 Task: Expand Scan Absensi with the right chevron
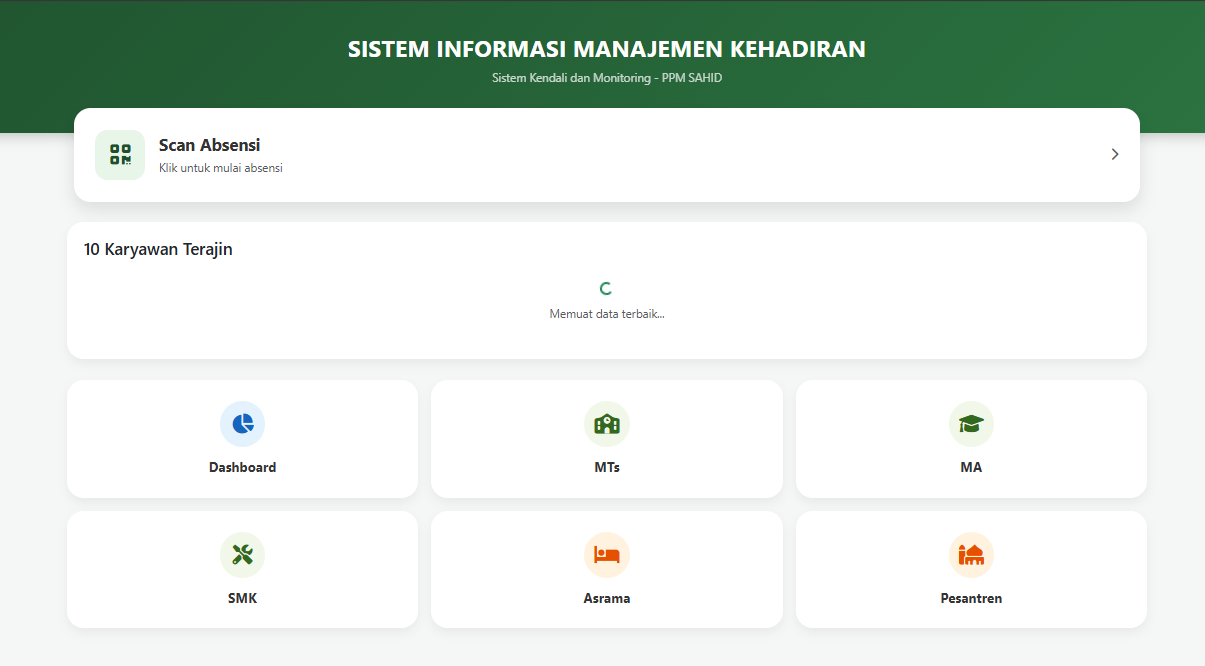[x=1114, y=154]
